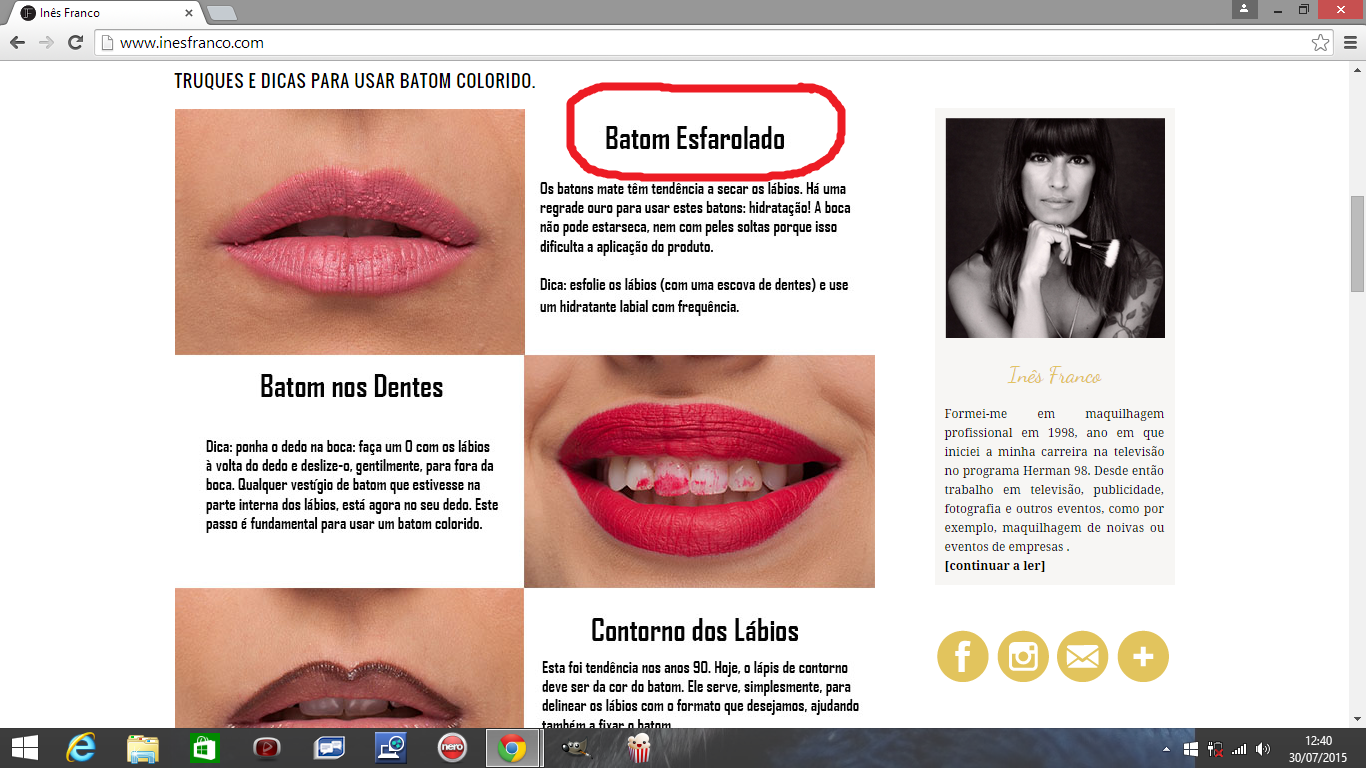The height and width of the screenshot is (768, 1366).
Task: Show hidden system tray icons
Action: pos(1166,748)
